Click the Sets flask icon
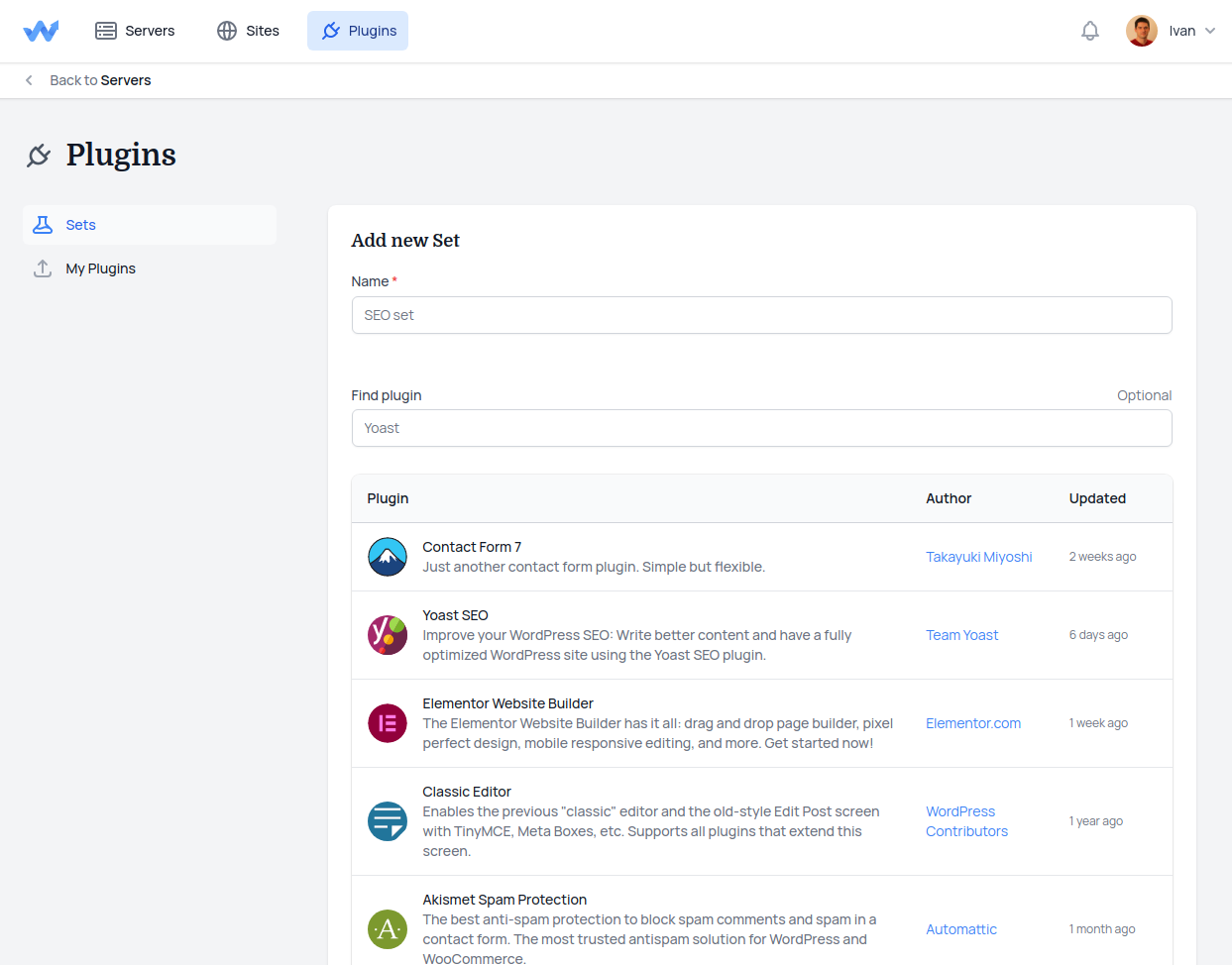Viewport: 1232px width, 965px height. pos(43,225)
